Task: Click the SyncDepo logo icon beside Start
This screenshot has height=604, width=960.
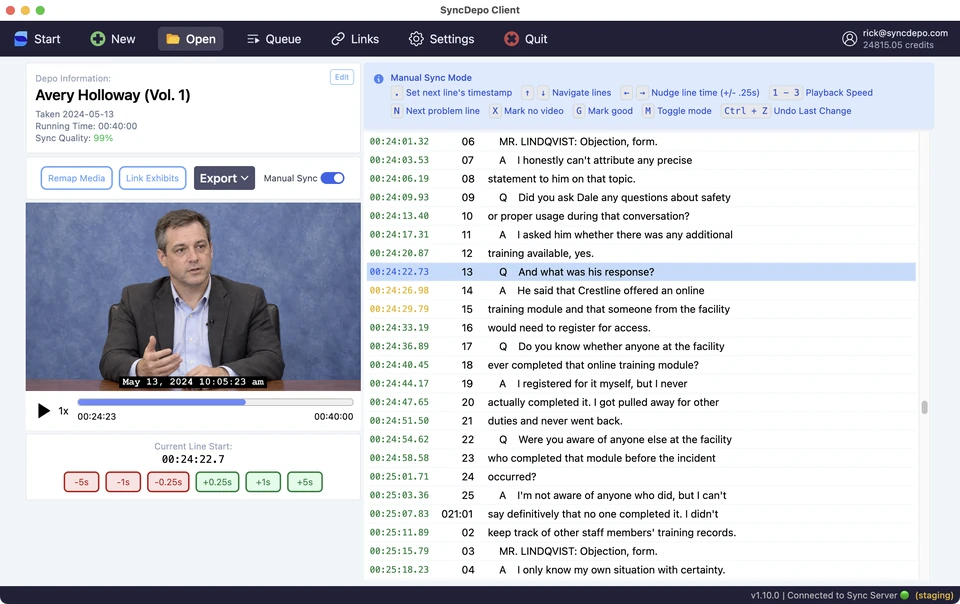Action: coord(21,39)
